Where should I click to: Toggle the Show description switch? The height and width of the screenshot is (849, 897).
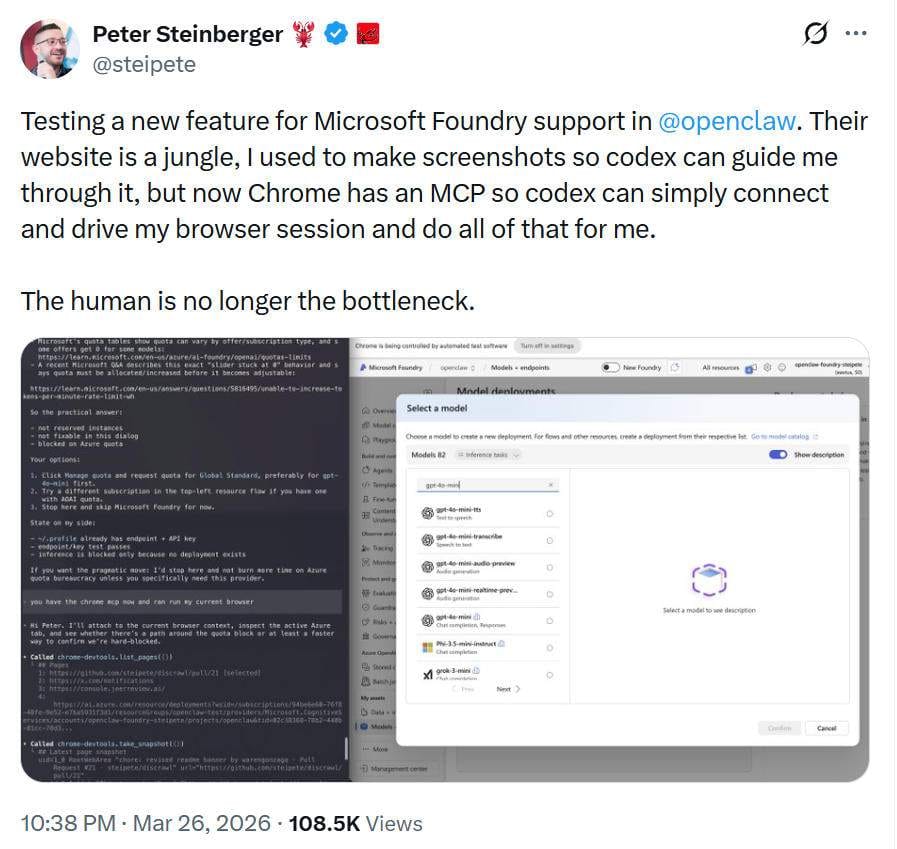[778, 455]
